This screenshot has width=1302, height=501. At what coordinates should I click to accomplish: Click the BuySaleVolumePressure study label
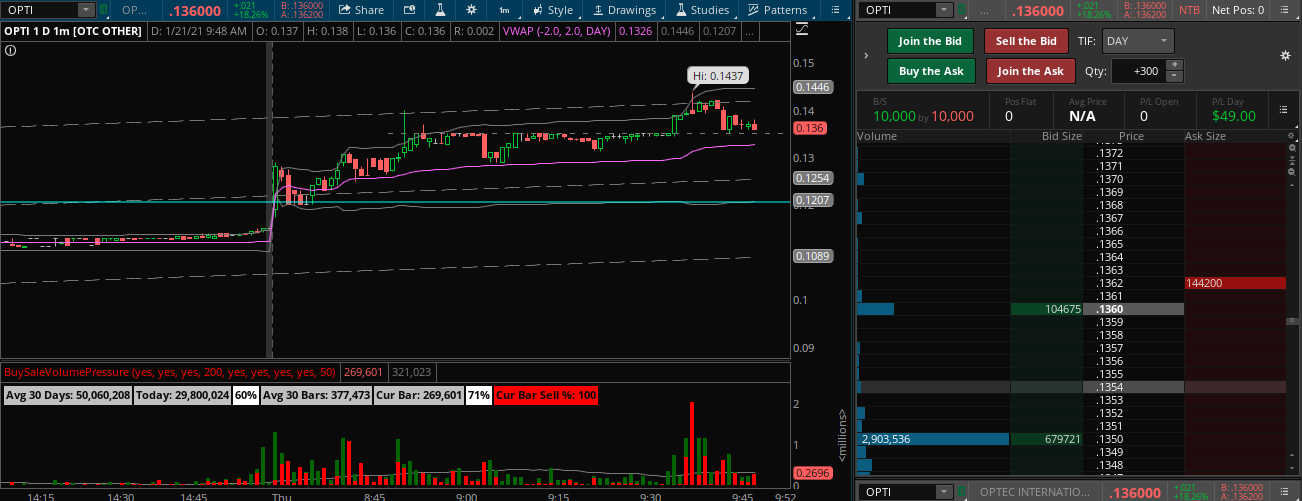(x=169, y=372)
